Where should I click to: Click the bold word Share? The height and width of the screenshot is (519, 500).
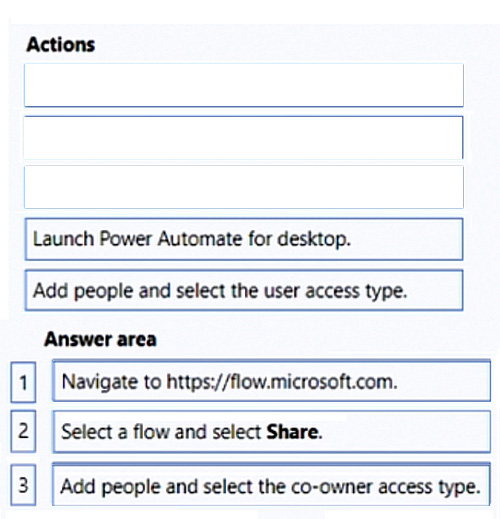[x=292, y=432]
